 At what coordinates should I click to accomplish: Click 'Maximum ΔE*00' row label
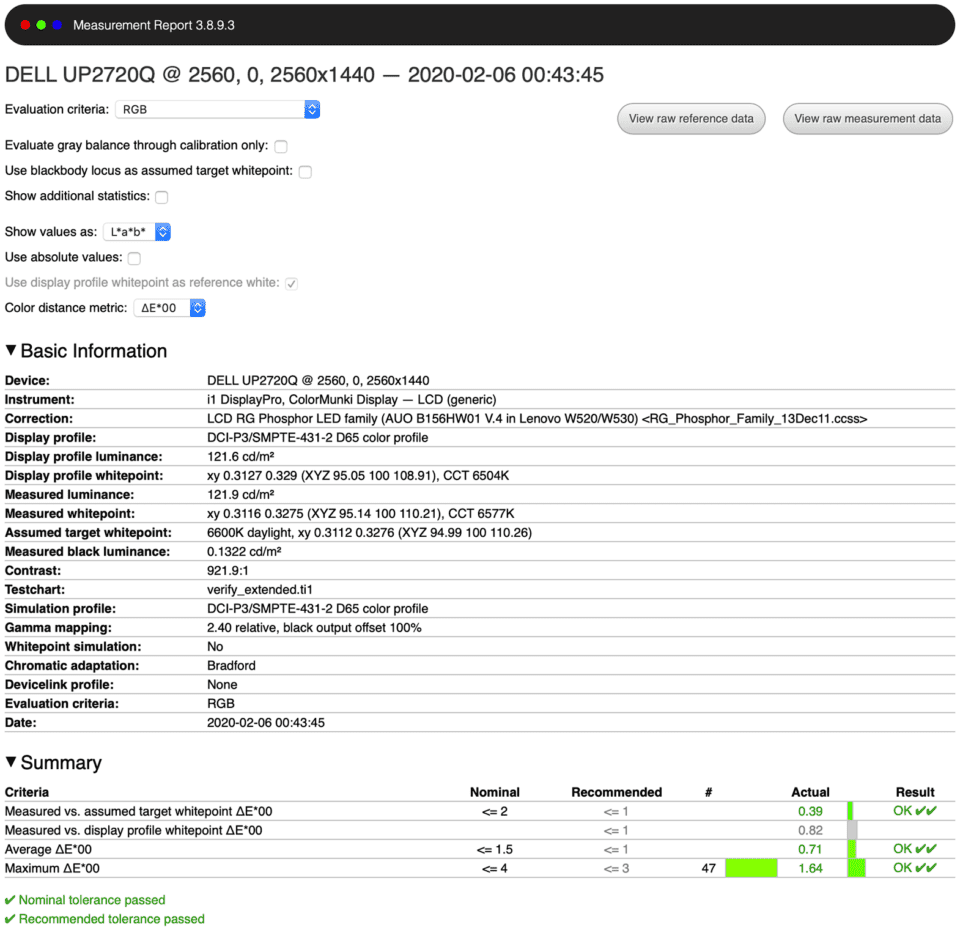click(52, 868)
